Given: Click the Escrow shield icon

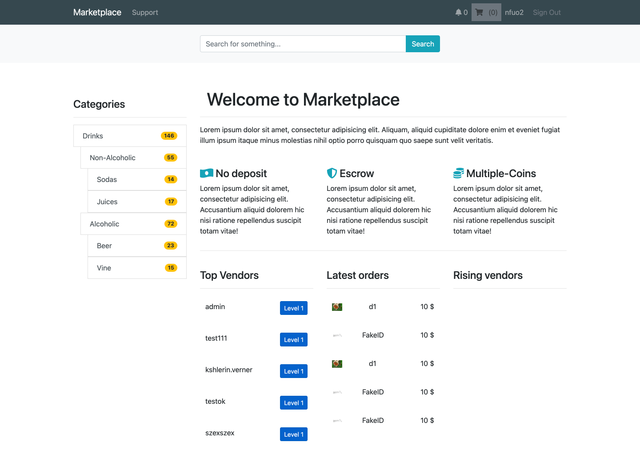Looking at the screenshot, I should [x=332, y=174].
